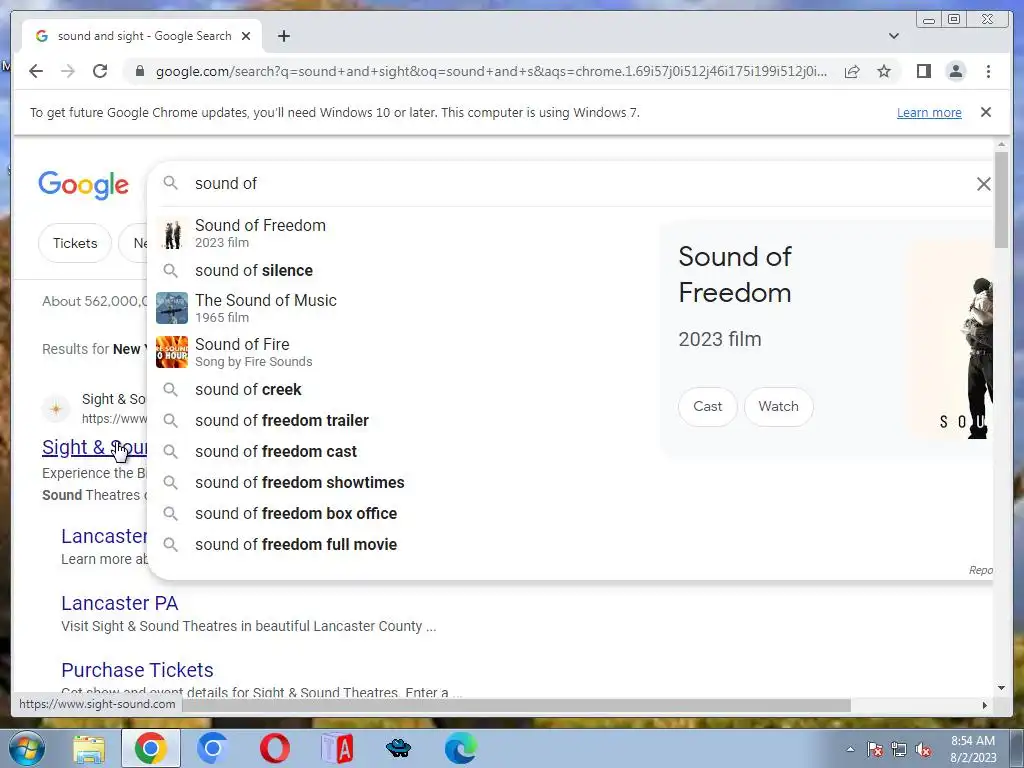Screen dimensions: 1024x768
Task: Open the Chrome side panel icon
Action: pos(923,71)
